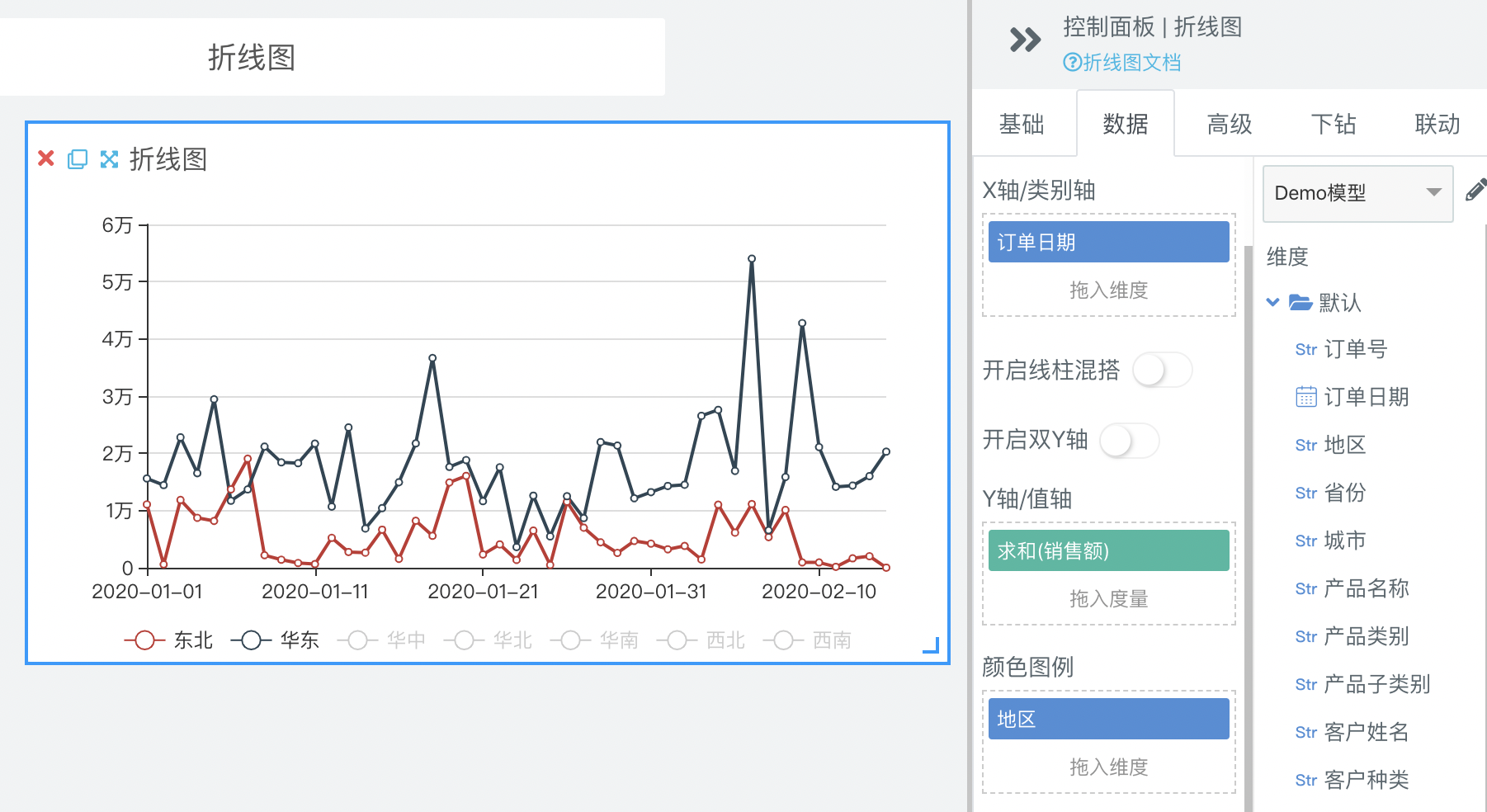This screenshot has width=1487, height=812.
Task: Click the pencil edit model icon
Action: 1476,191
